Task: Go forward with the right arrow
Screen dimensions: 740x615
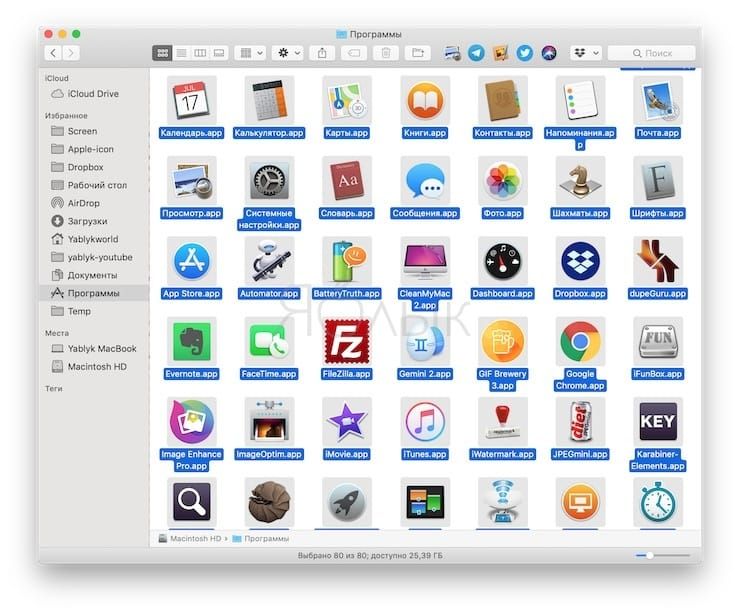Action: 71,53
